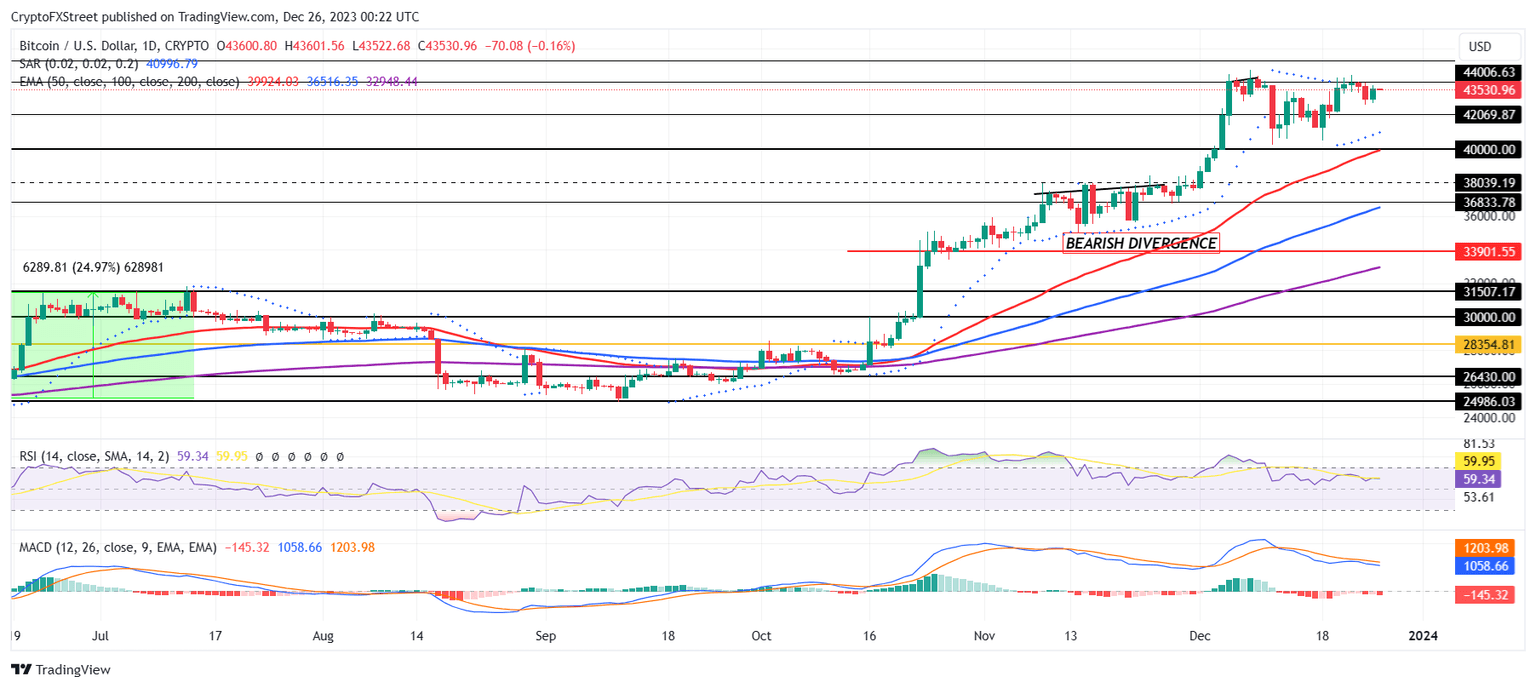1536x688 pixels.
Task: Select the red current price tag 43530.96
Action: coord(1489,90)
